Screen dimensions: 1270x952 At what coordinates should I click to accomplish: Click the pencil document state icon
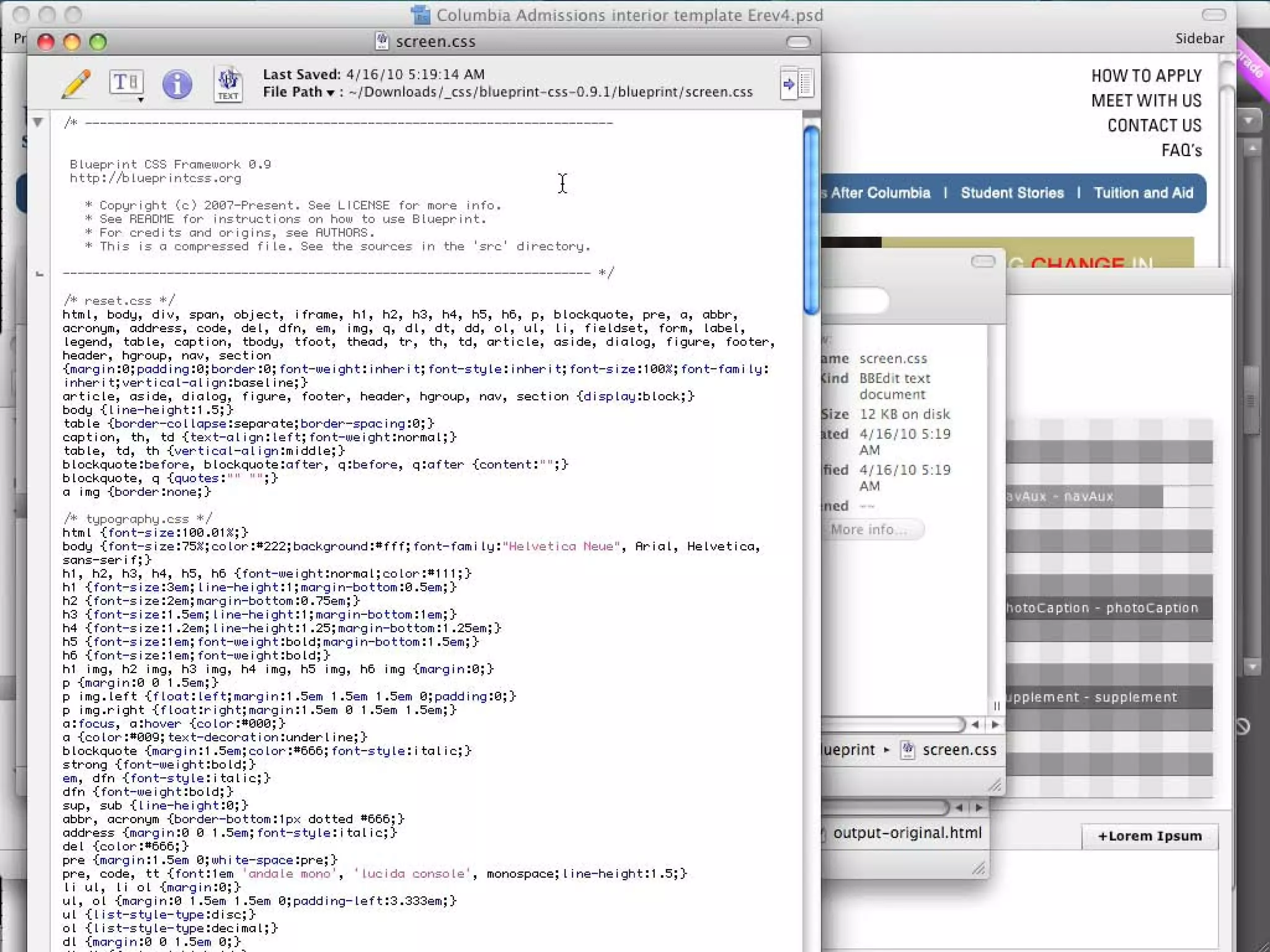click(76, 84)
